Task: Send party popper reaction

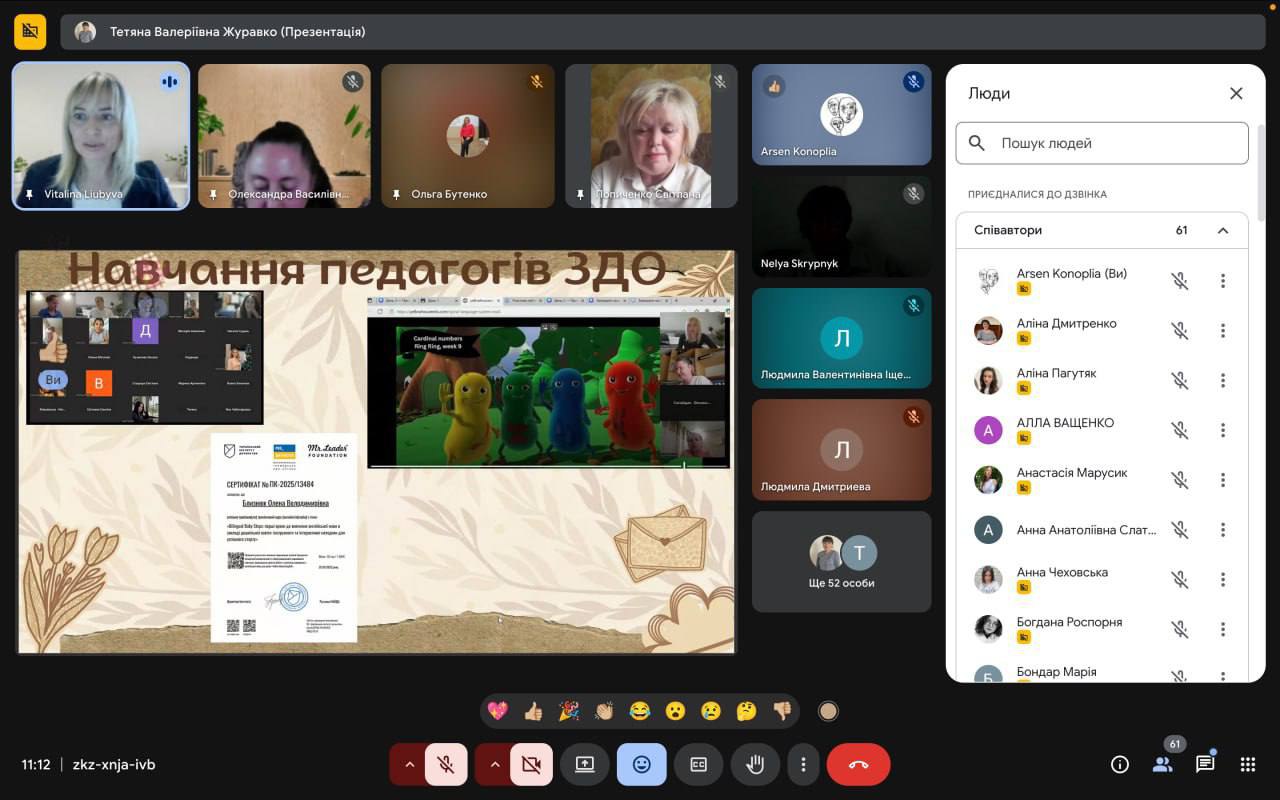Action: coord(568,711)
